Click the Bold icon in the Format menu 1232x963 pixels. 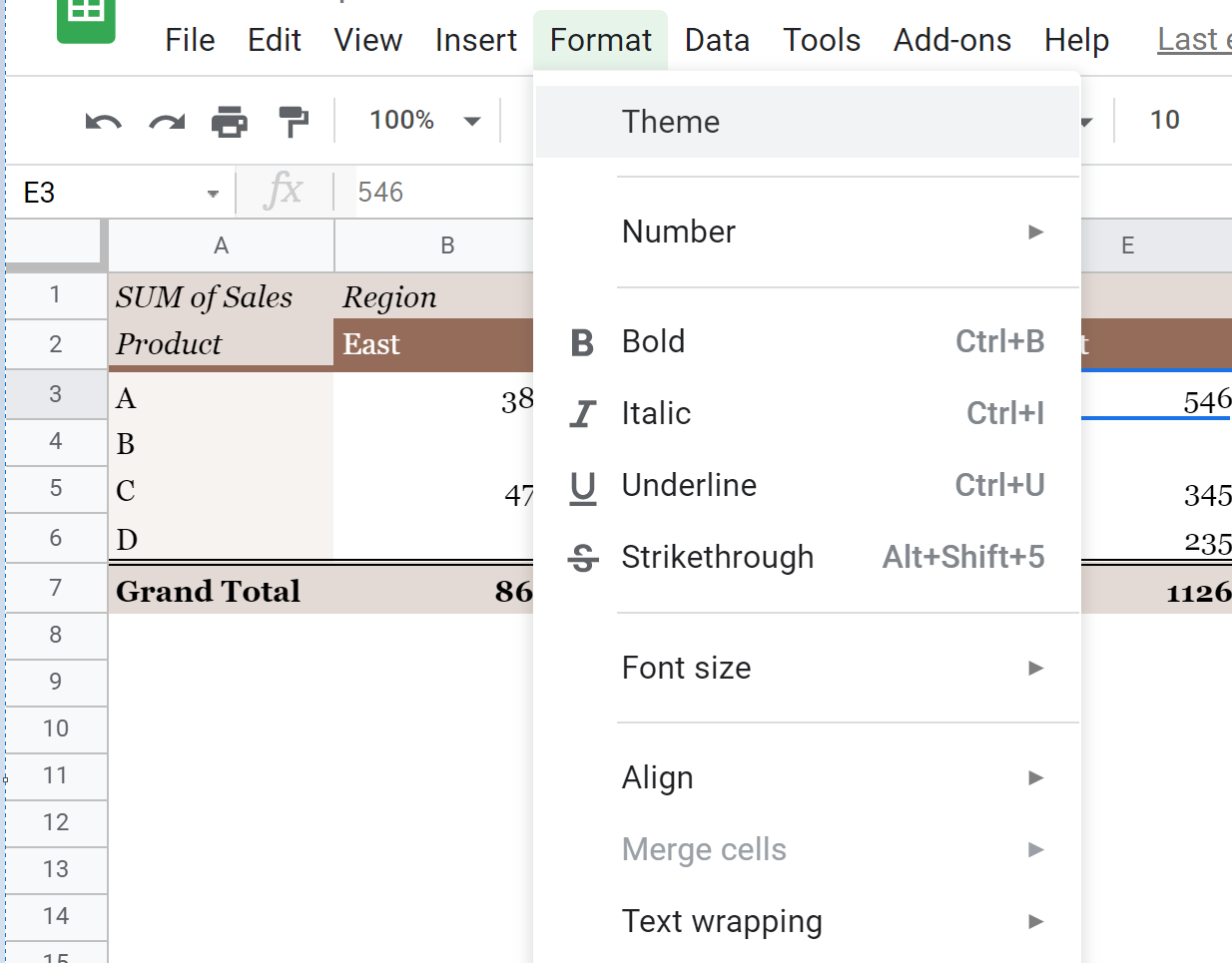point(583,341)
